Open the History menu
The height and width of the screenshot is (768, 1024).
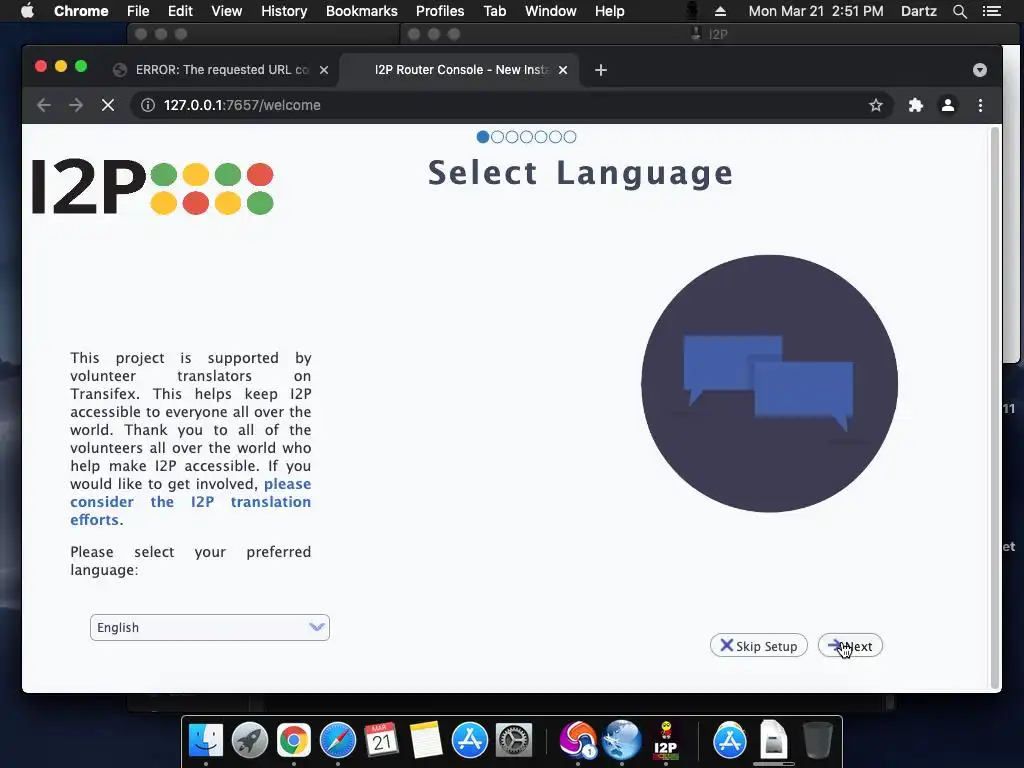[x=283, y=11]
